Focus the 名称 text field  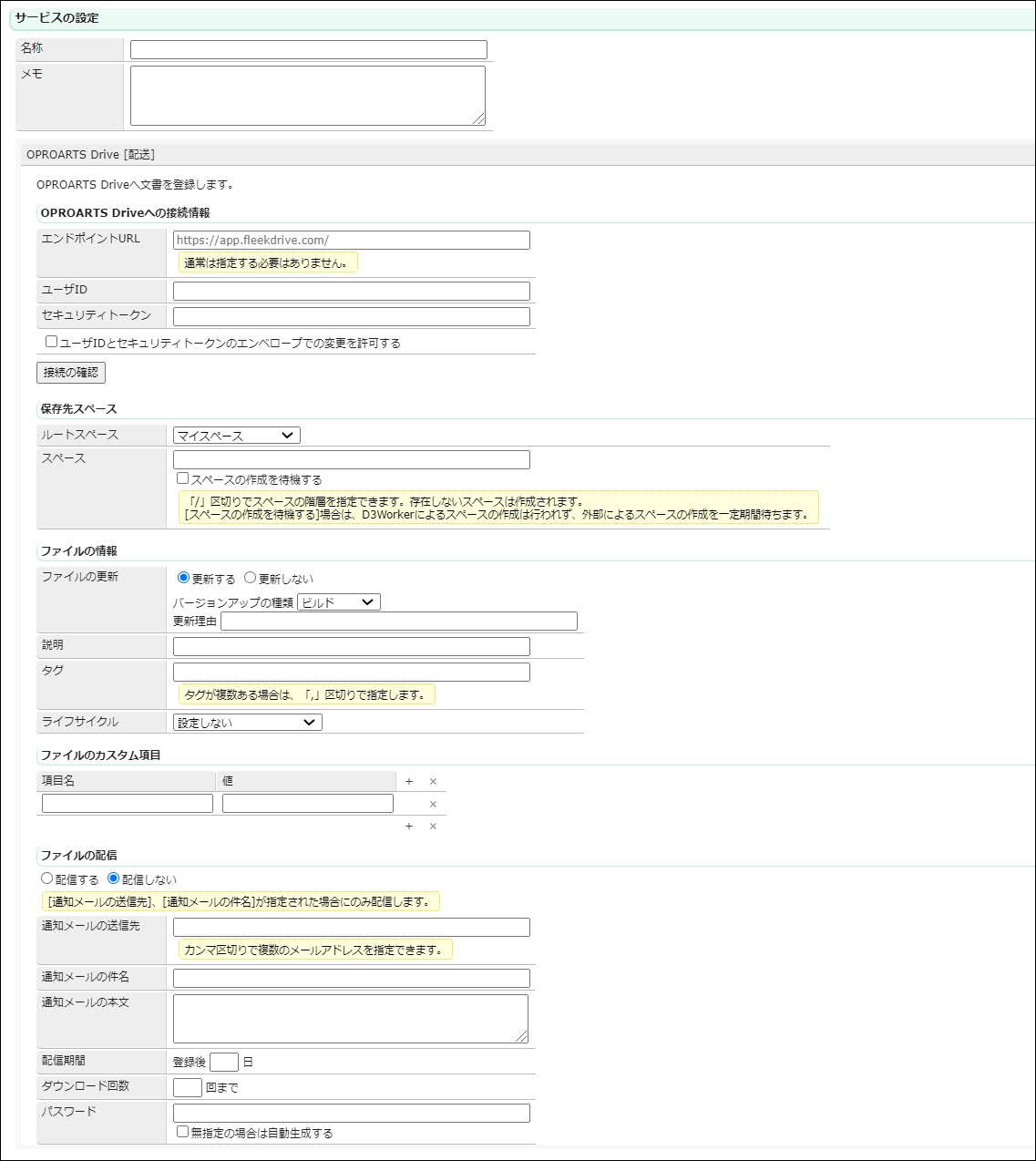tap(308, 50)
